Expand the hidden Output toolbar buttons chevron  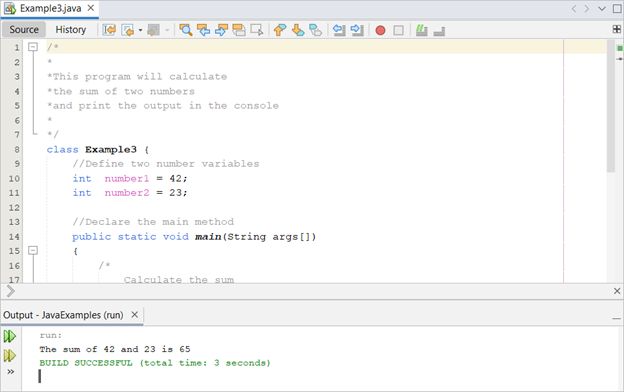click(x=10, y=372)
